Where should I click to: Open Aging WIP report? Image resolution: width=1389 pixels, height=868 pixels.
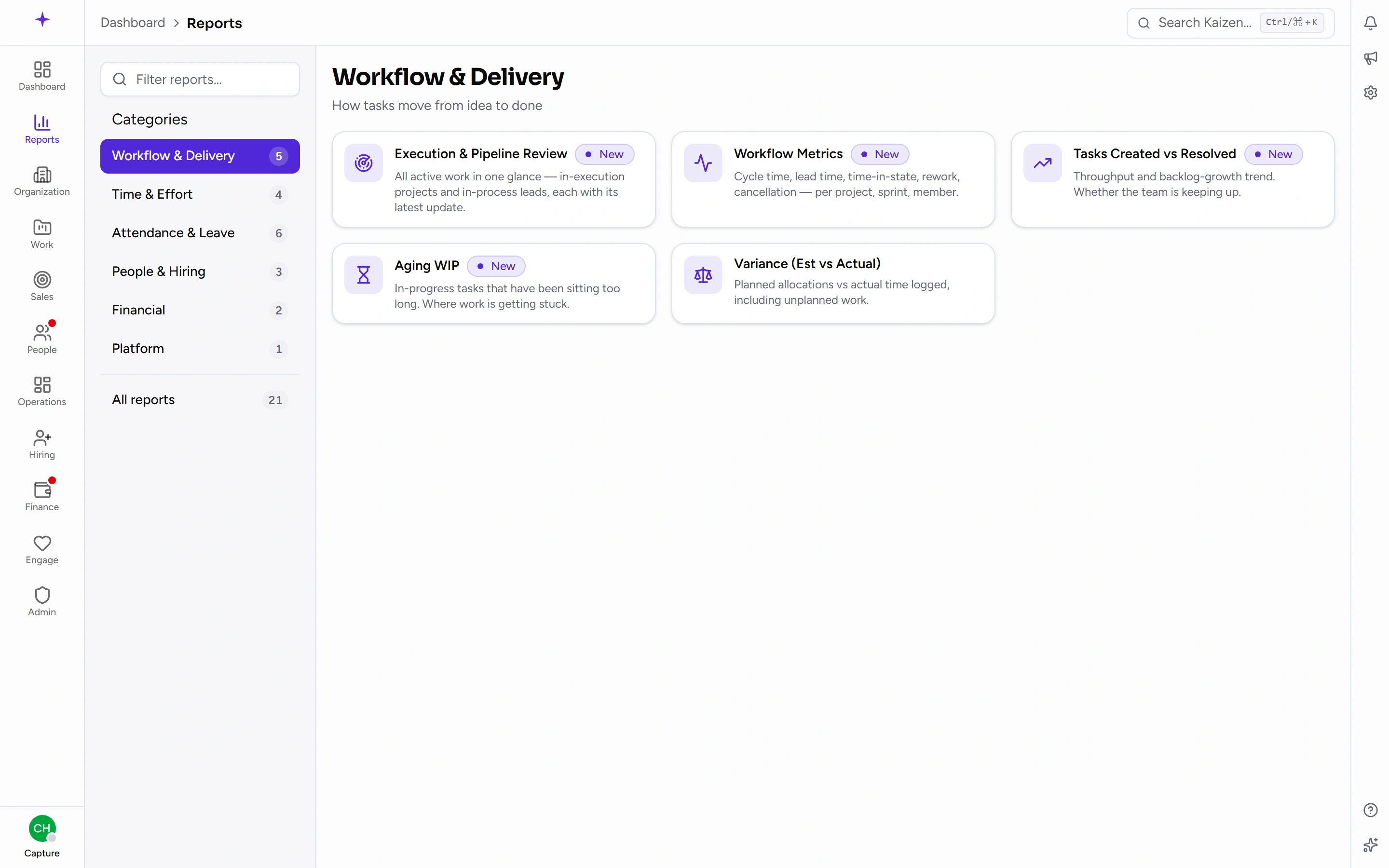[493, 284]
